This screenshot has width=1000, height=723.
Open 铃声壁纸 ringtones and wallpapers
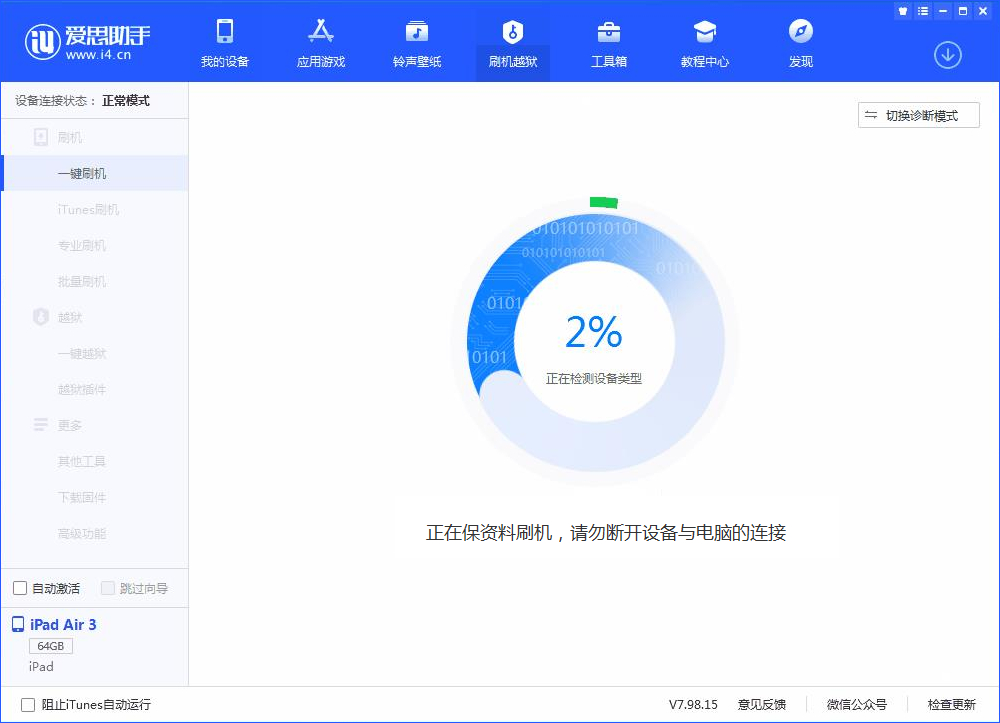click(416, 42)
